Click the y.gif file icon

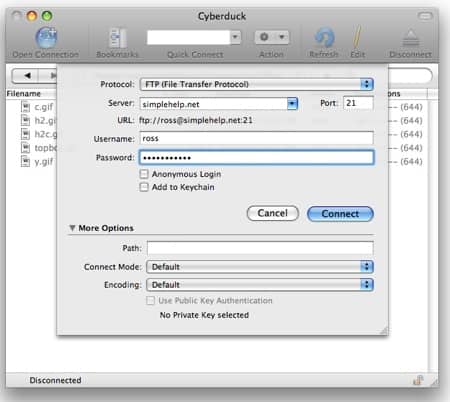pyautogui.click(x=25, y=161)
